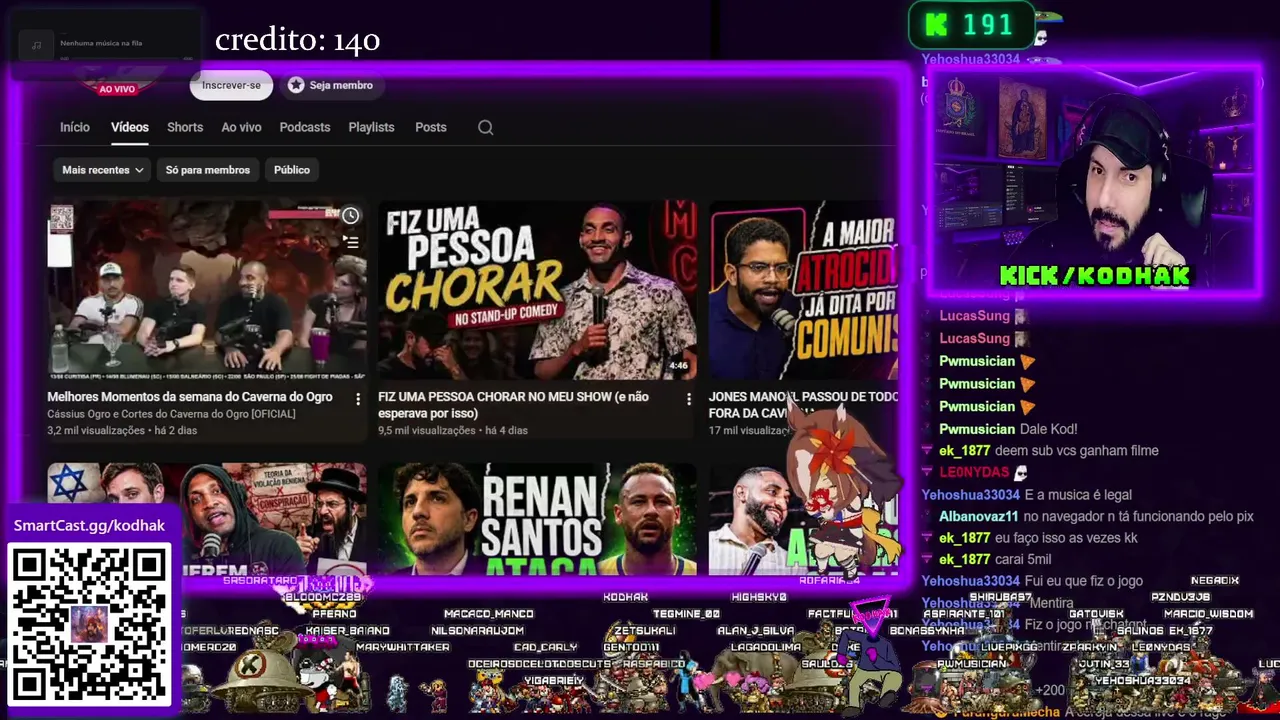Click the KICK/KODHAK overlay label

tap(1095, 276)
